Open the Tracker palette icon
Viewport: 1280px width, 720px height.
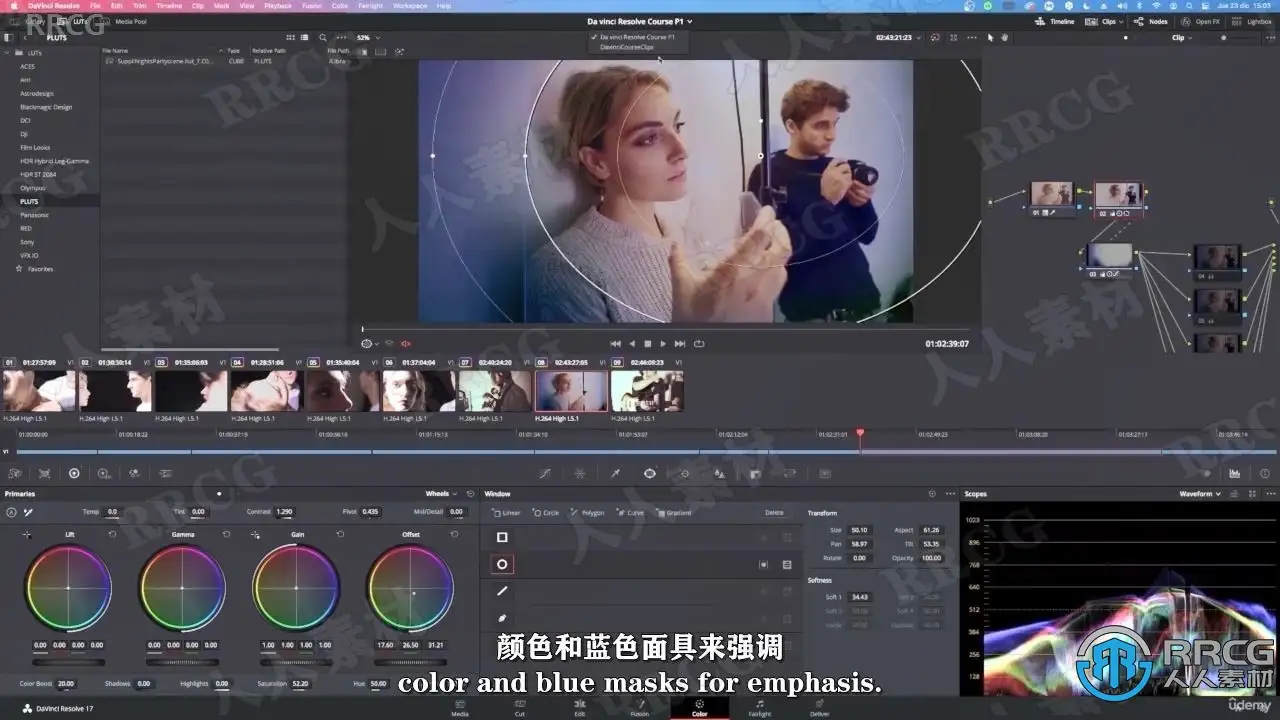[x=684, y=473]
